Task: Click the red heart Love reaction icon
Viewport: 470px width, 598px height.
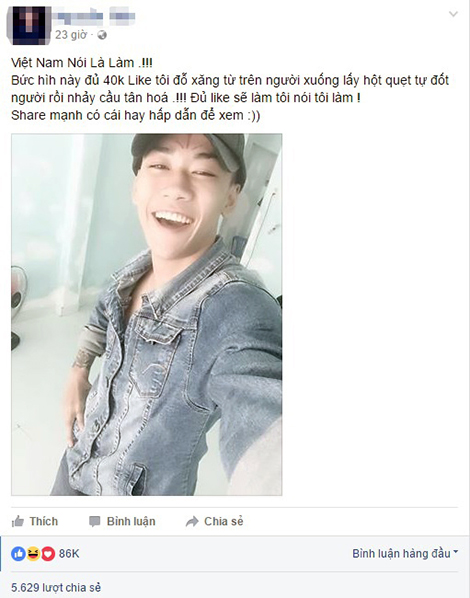Action: [x=48, y=553]
